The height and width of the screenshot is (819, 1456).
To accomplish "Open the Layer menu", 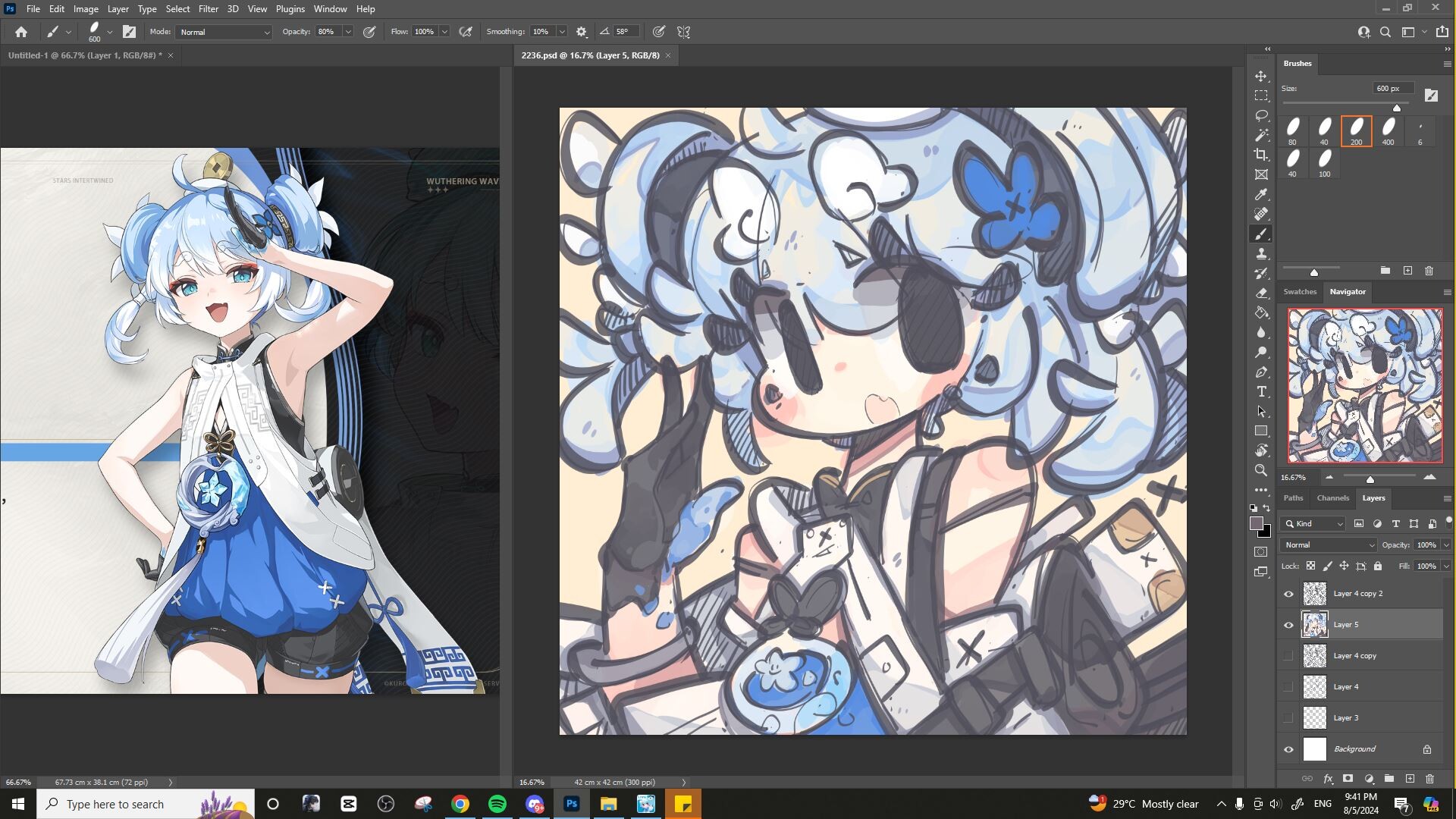I will point(118,9).
